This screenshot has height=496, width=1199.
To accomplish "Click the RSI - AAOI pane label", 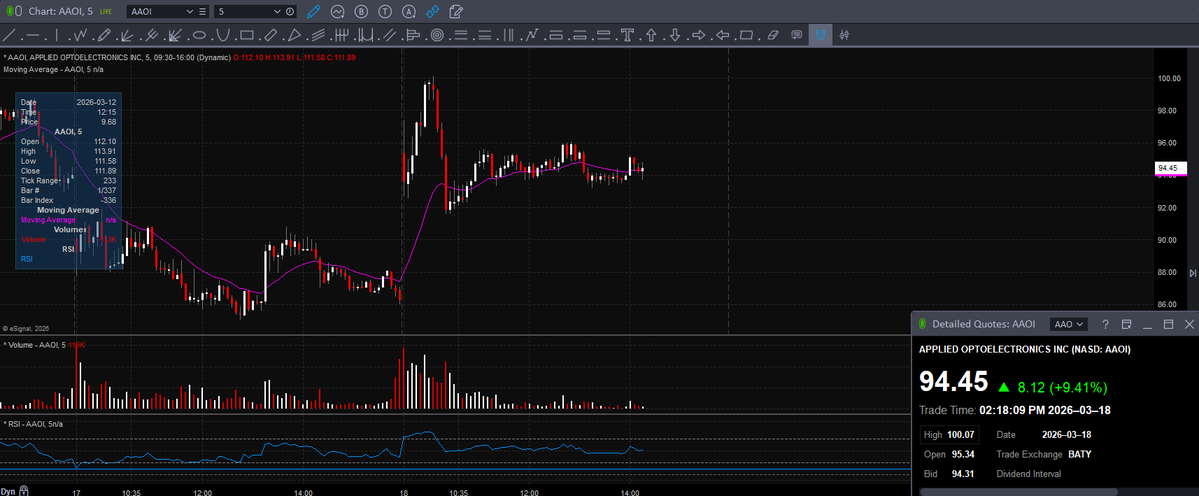I will pos(32,423).
